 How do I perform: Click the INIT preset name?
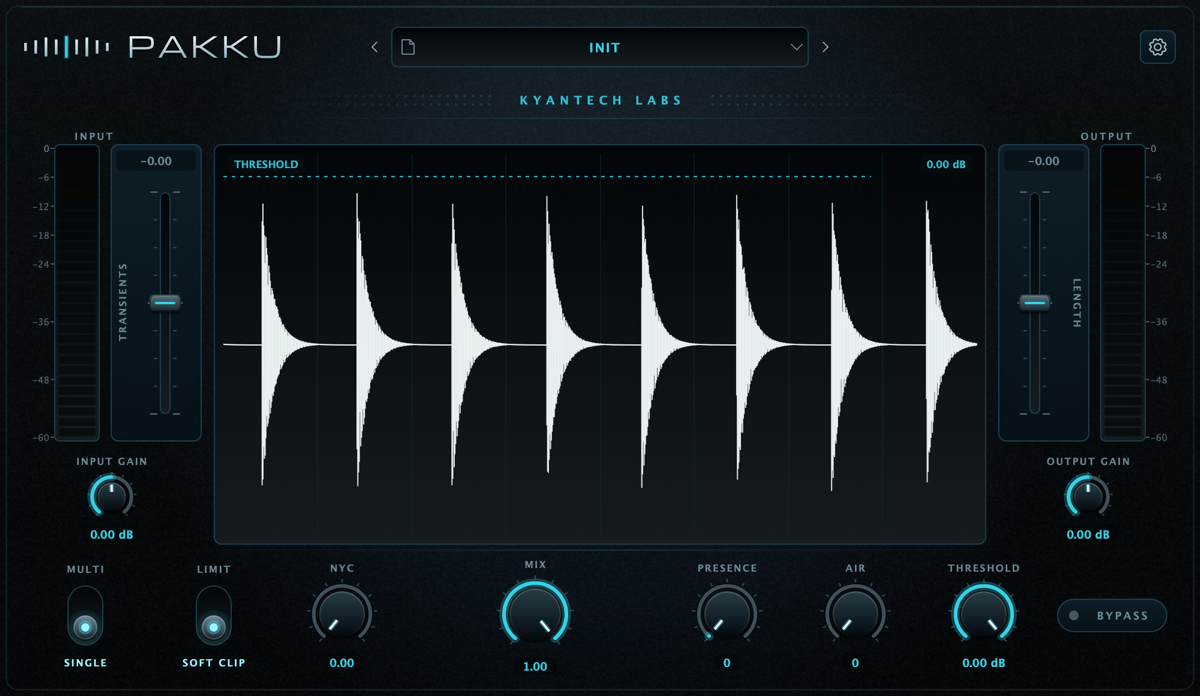604,47
